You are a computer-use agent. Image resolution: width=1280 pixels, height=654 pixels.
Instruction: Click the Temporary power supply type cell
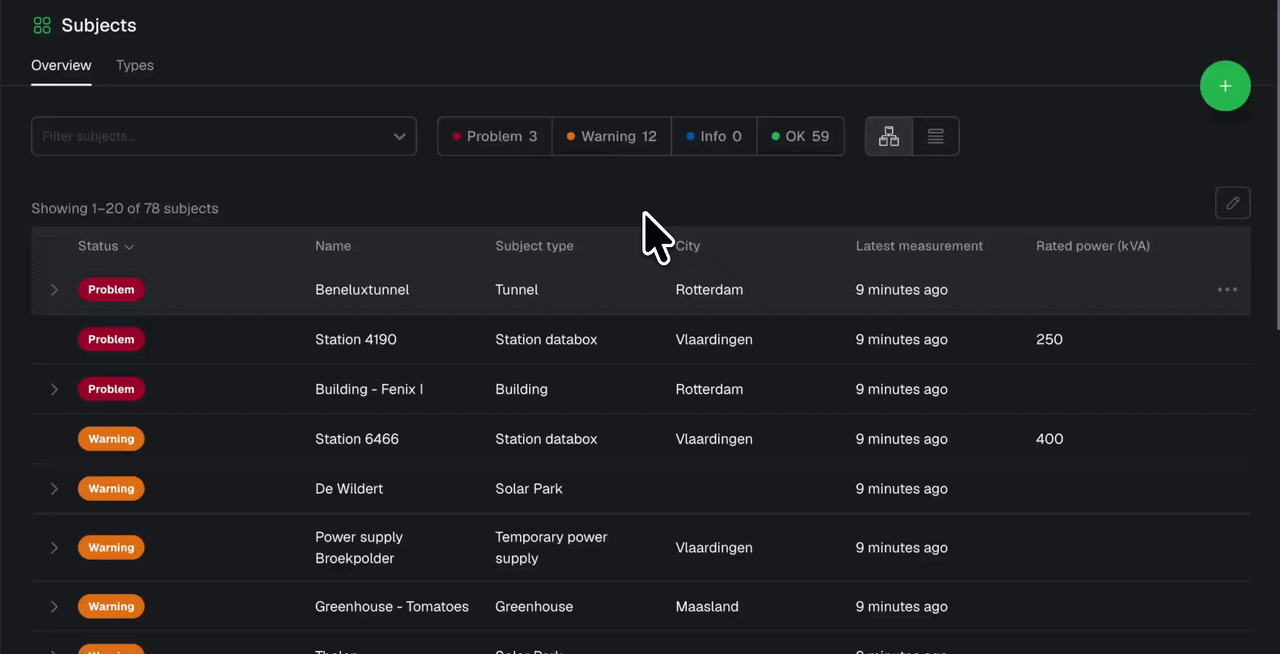click(x=551, y=548)
